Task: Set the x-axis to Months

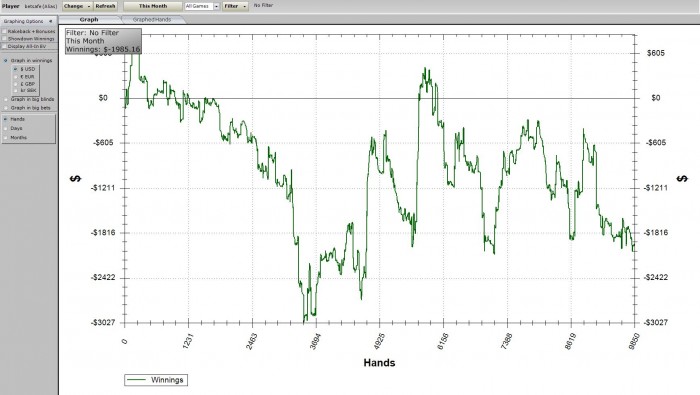Action: 6,138
